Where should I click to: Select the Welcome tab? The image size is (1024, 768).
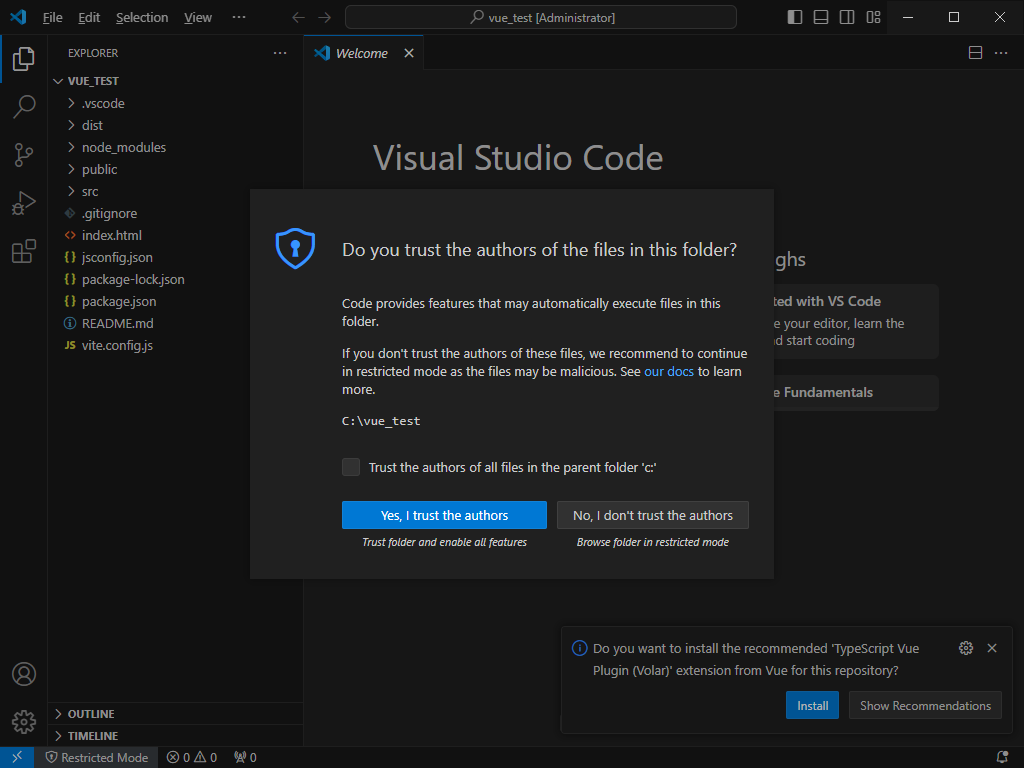[x=362, y=53]
